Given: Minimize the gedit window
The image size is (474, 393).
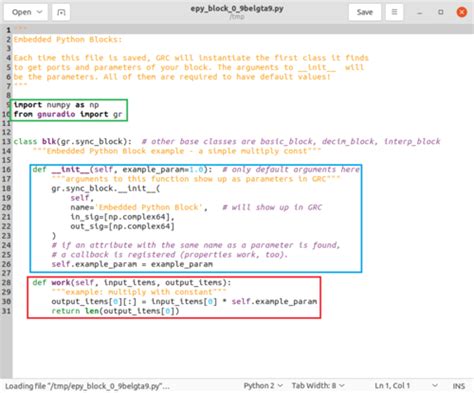Looking at the screenshot, I should 420,13.
